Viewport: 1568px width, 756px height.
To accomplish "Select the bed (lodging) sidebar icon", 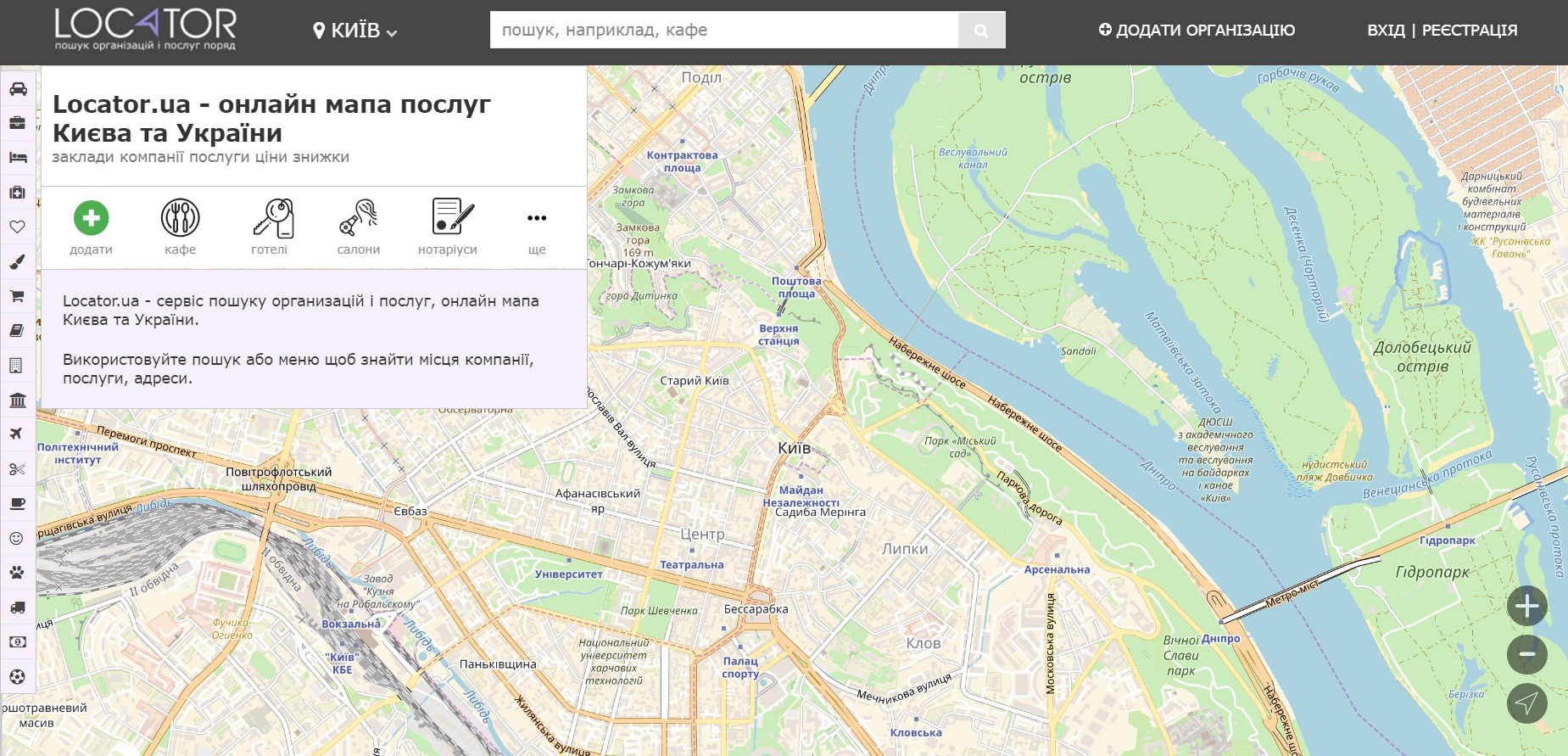I will tap(18, 158).
